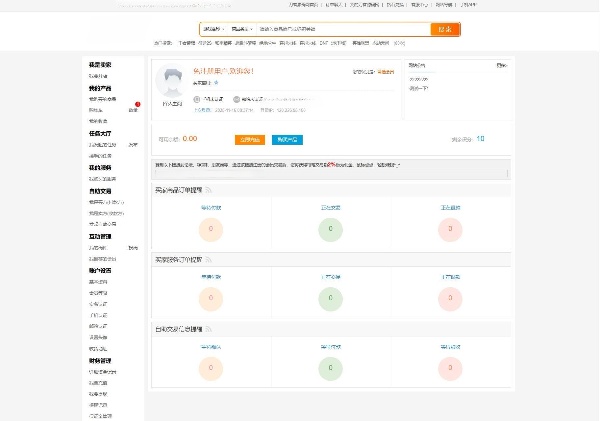This screenshot has height=421, width=600.
Task: Click the orange button beside the 0.00 balance
Action: [250, 140]
